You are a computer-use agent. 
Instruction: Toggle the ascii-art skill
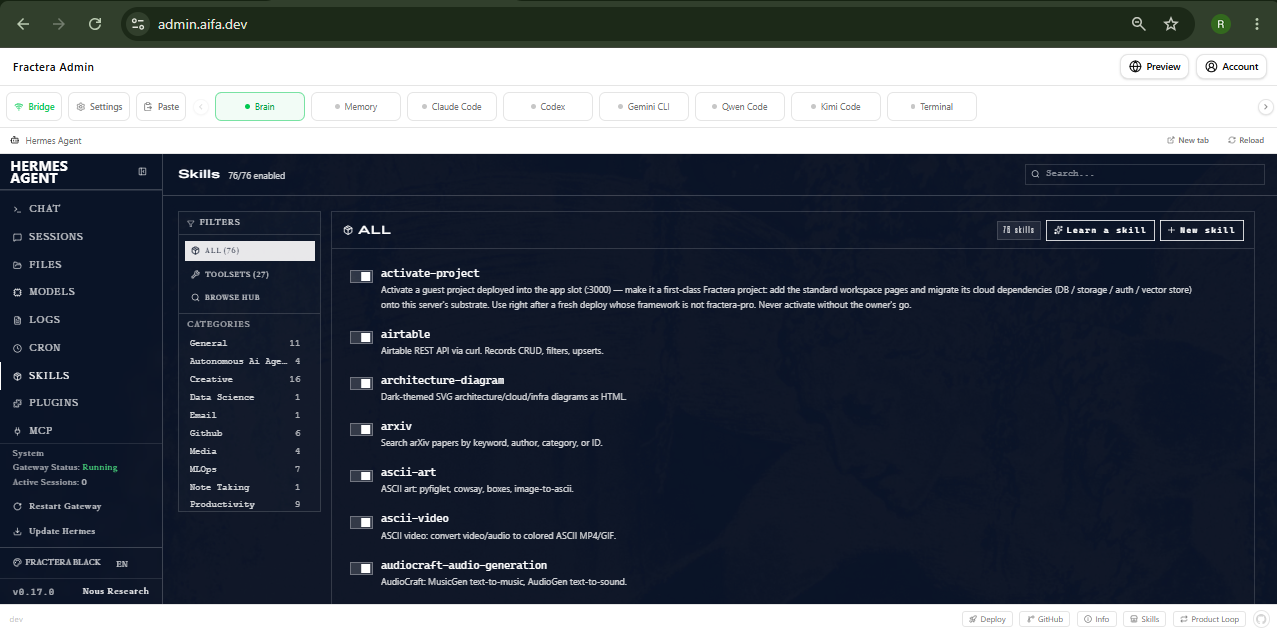tap(361, 476)
